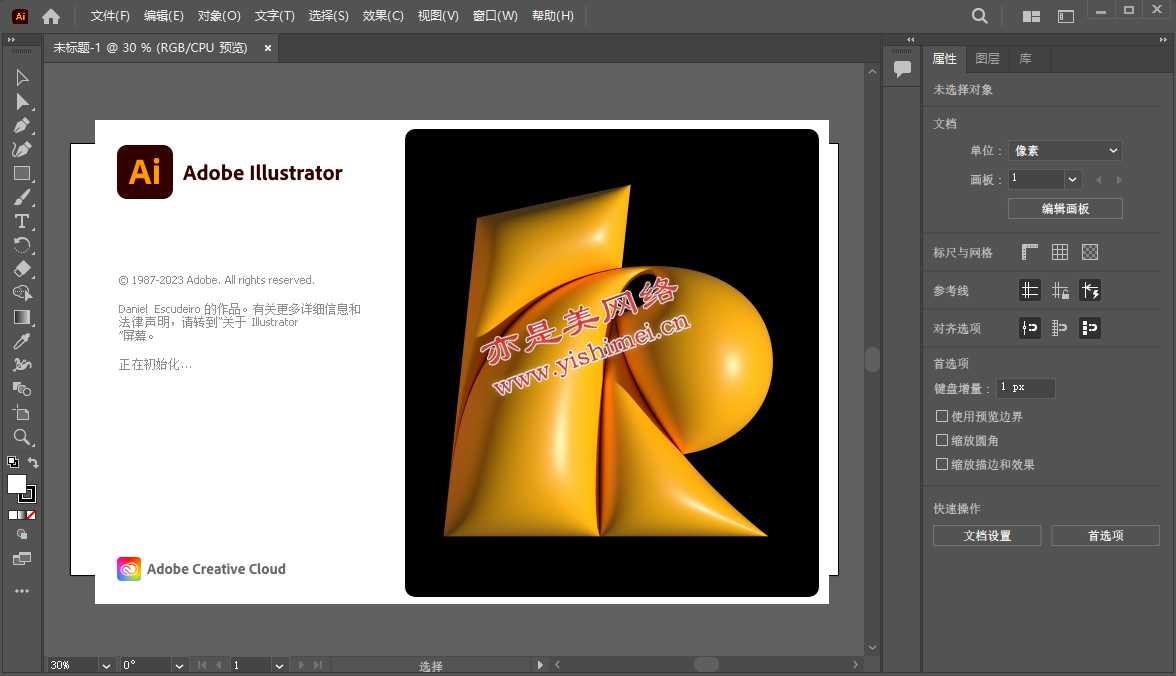
Task: Open the rotation angle dropdown
Action: point(179,665)
